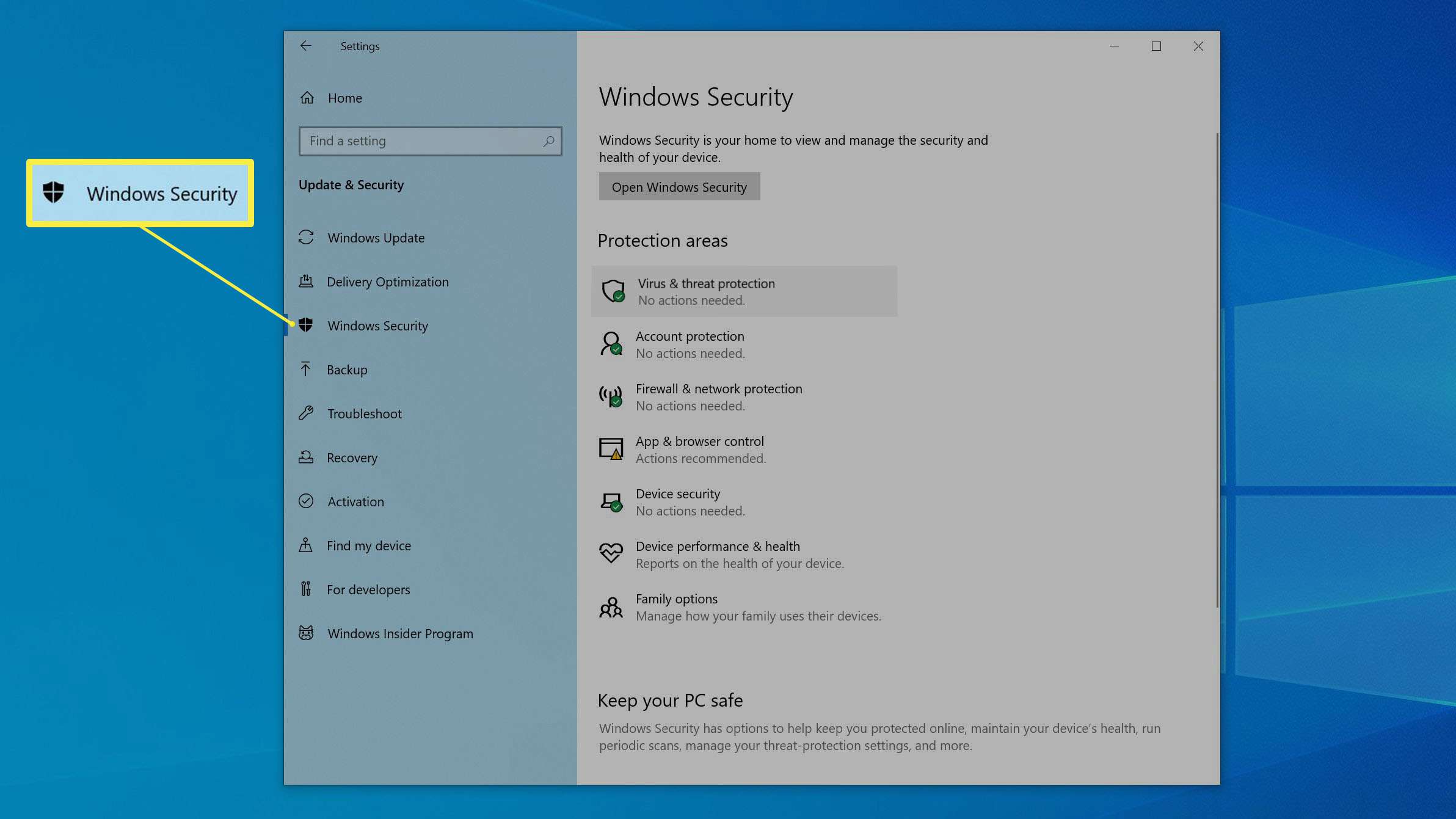Click the Find my device icon
The height and width of the screenshot is (819, 1456).
tap(305, 545)
